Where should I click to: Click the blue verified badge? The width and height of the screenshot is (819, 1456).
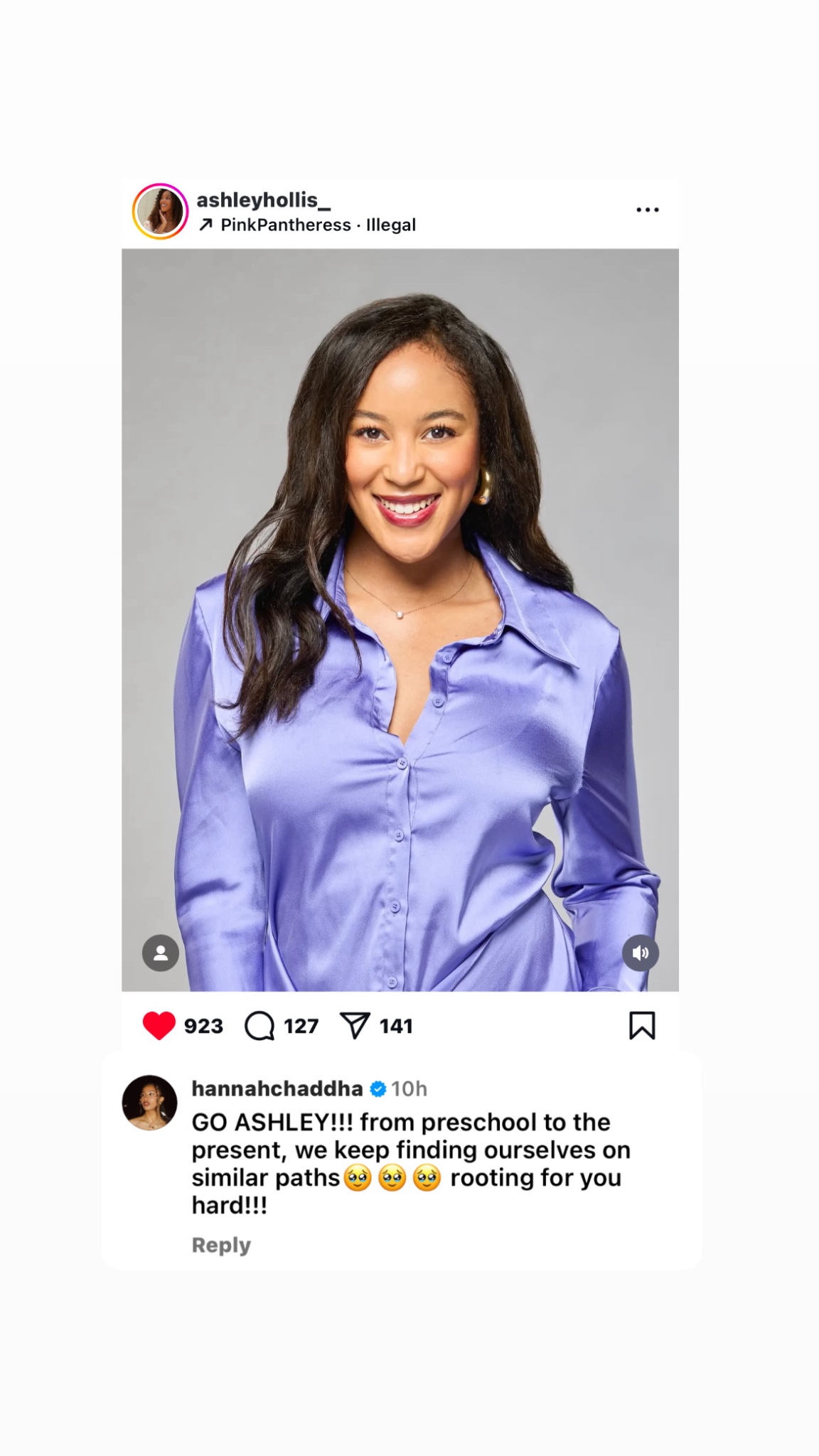(378, 1088)
